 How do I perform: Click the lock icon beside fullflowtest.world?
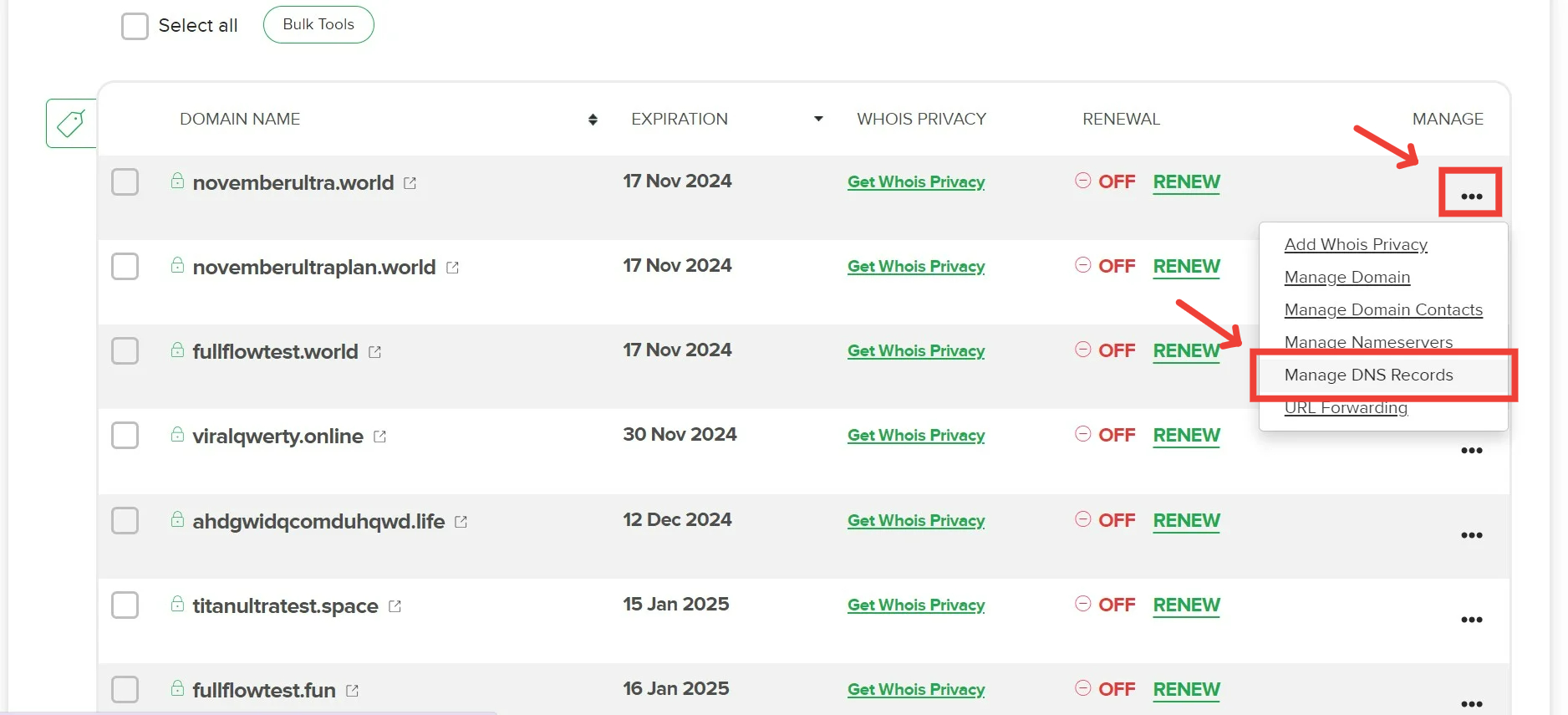point(177,350)
